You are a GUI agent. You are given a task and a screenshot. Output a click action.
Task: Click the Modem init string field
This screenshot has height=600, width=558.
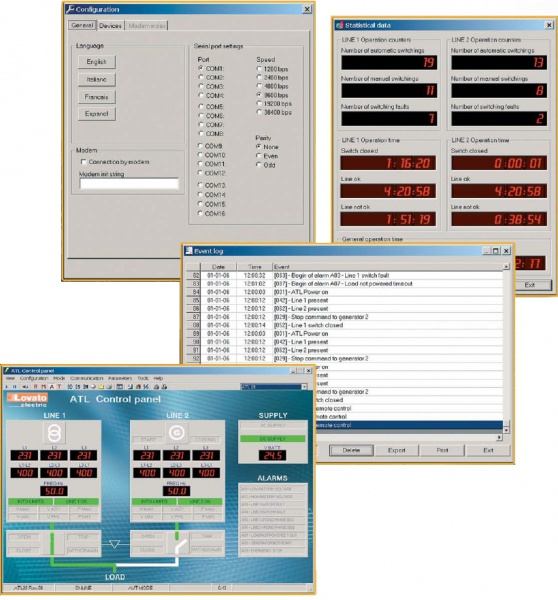pos(129,184)
